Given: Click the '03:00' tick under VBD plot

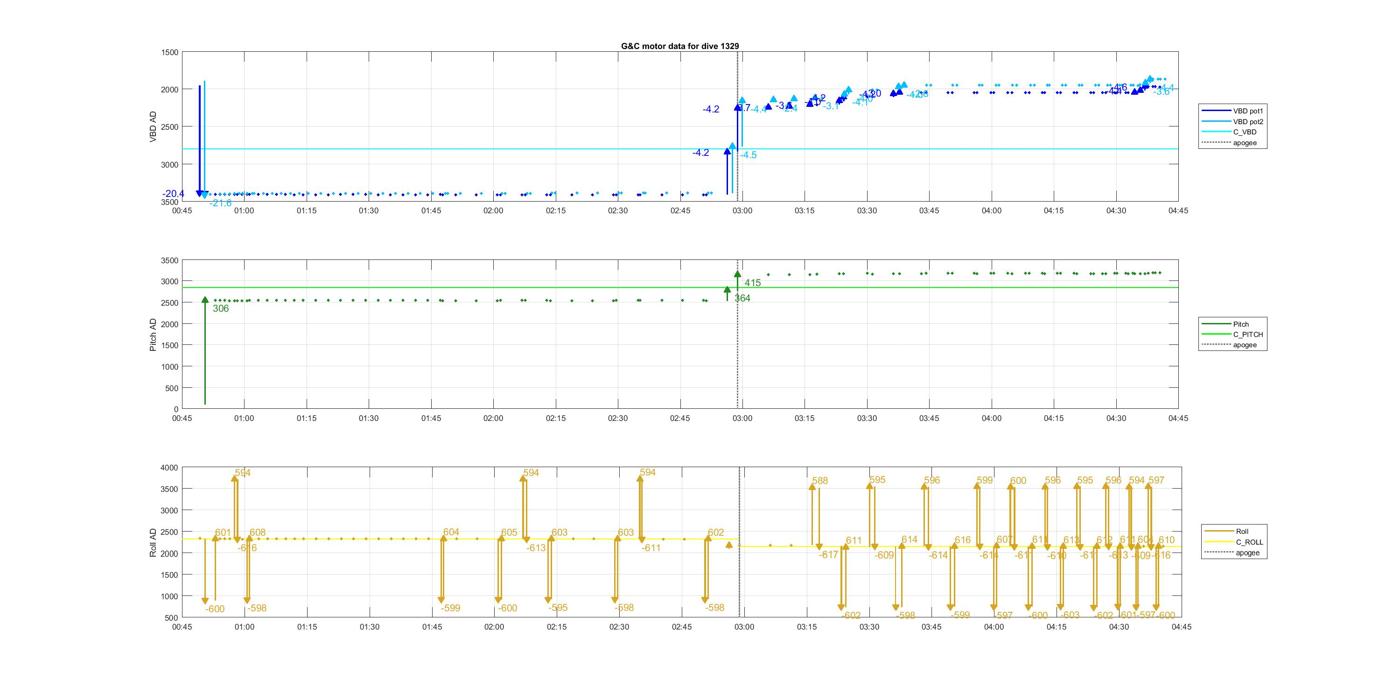Looking at the screenshot, I should (x=743, y=210).
